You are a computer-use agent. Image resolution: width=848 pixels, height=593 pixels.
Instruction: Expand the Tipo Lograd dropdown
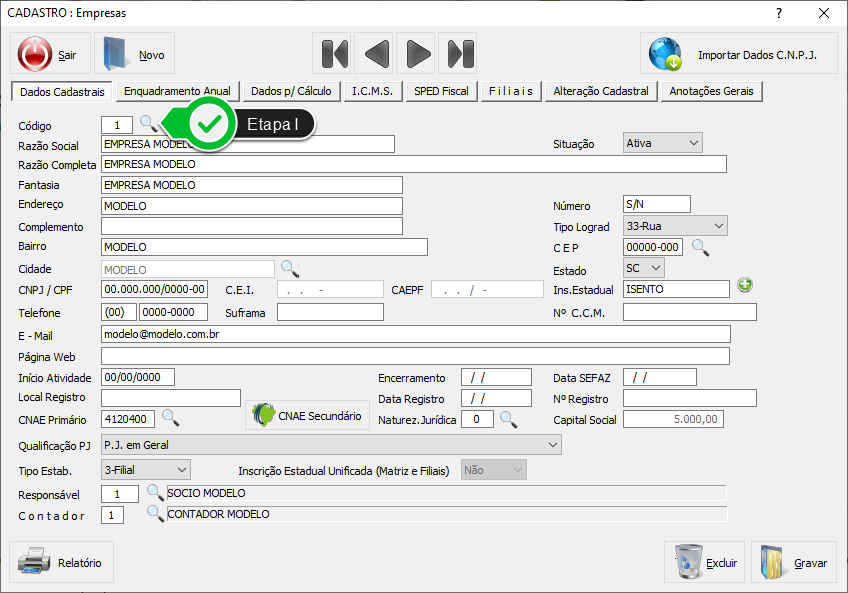pyautogui.click(x=718, y=226)
